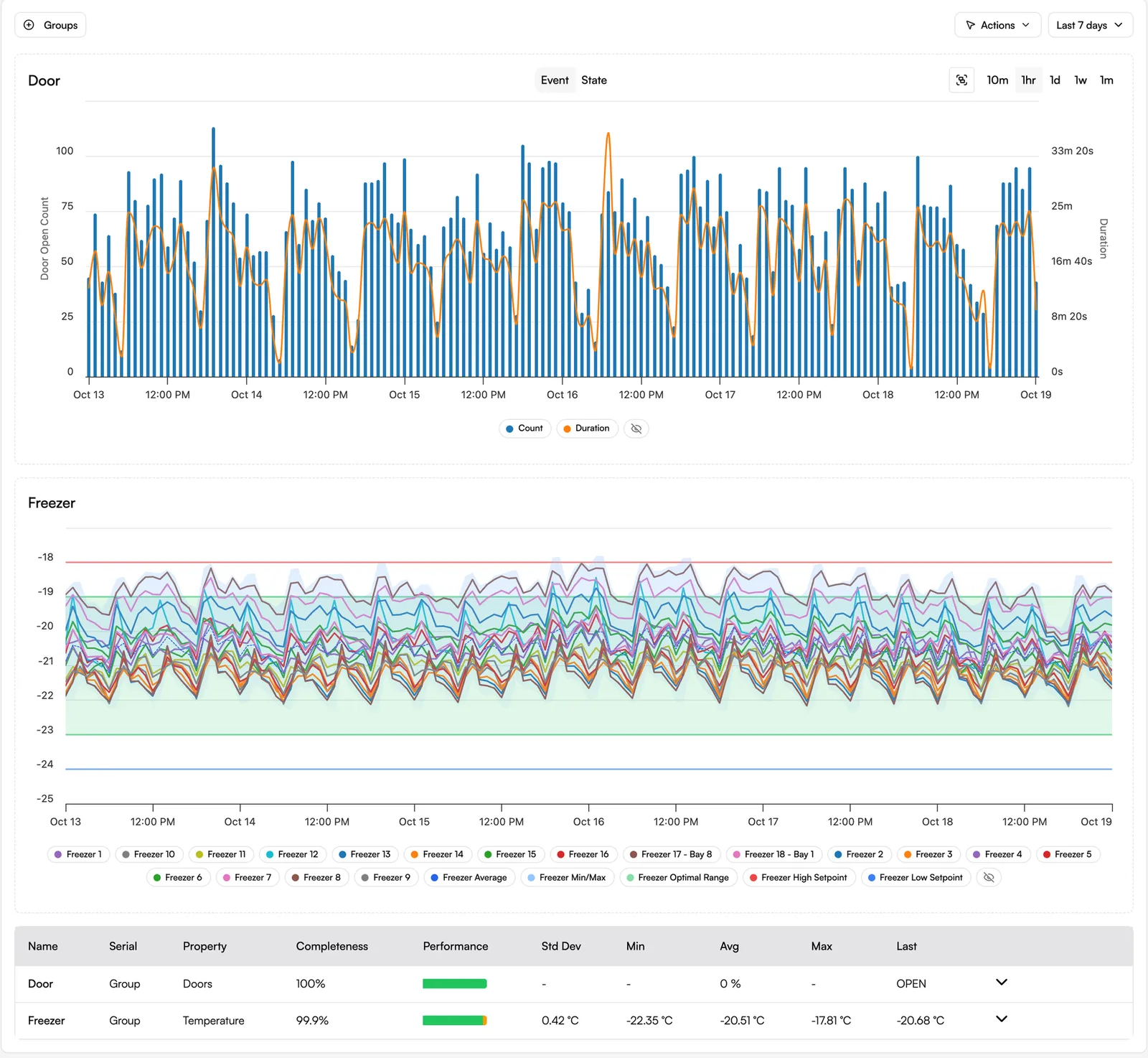Screen dimensions: 1148x1058
Task: Hide all series in Door chart legend
Action: tap(636, 429)
